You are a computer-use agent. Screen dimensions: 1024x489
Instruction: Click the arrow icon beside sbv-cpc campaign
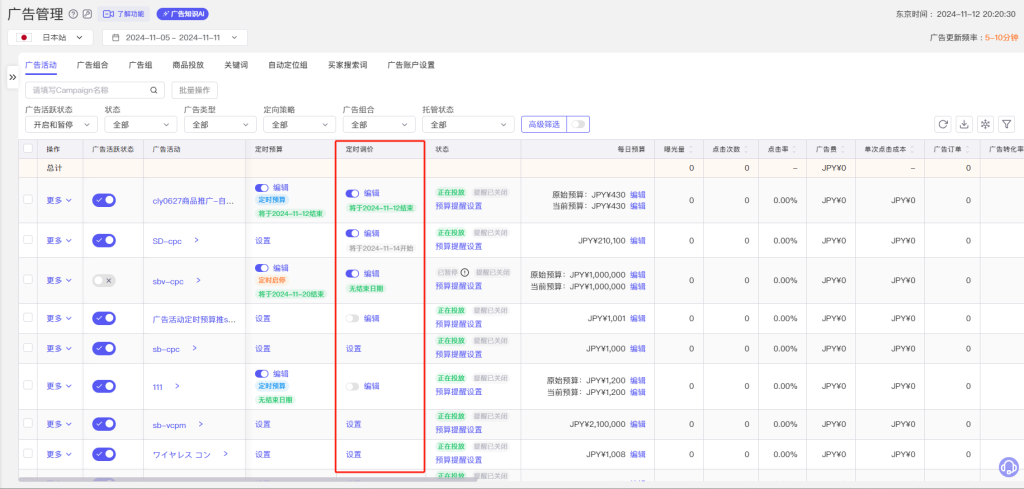199,281
